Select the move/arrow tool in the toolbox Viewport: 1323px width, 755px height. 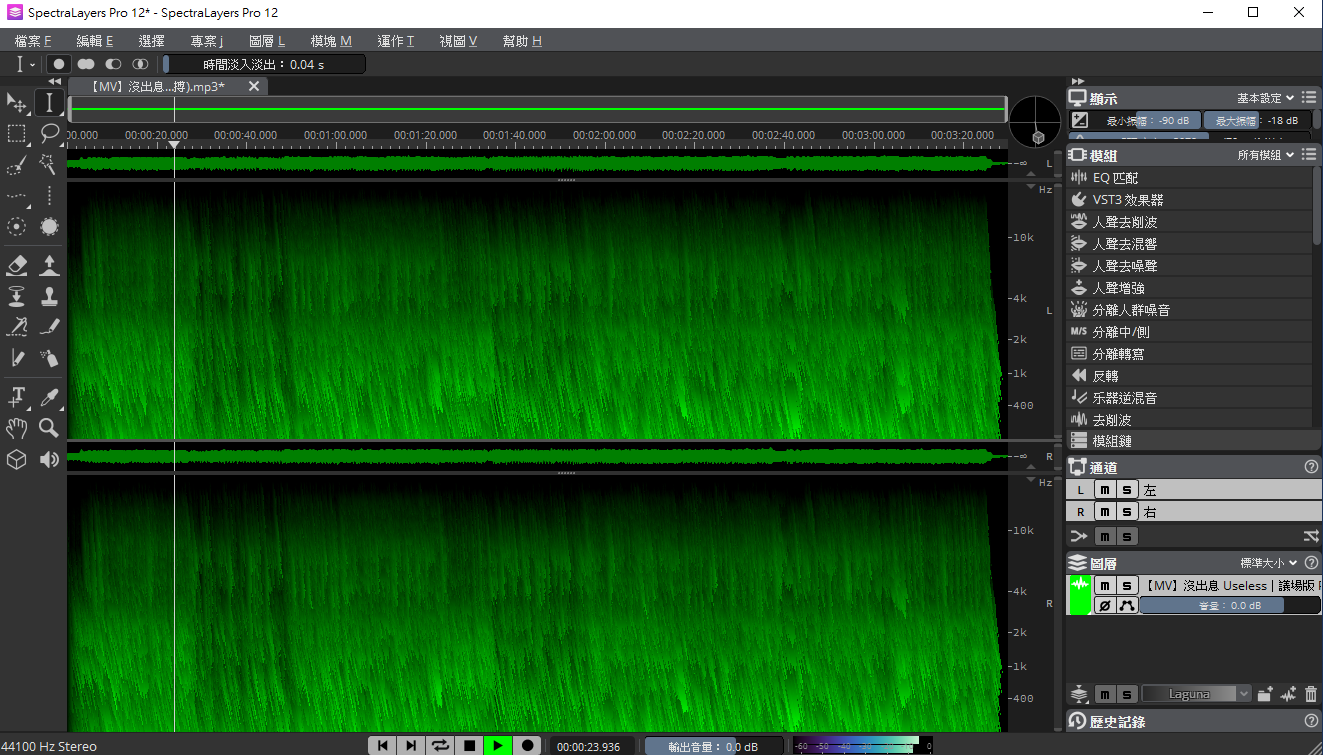17,103
